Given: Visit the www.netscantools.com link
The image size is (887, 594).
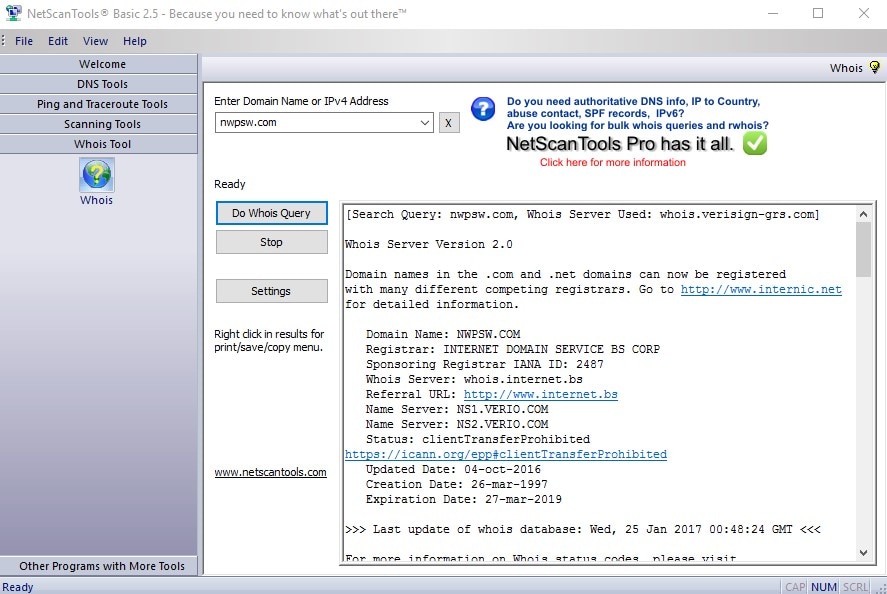Looking at the screenshot, I should 270,472.
